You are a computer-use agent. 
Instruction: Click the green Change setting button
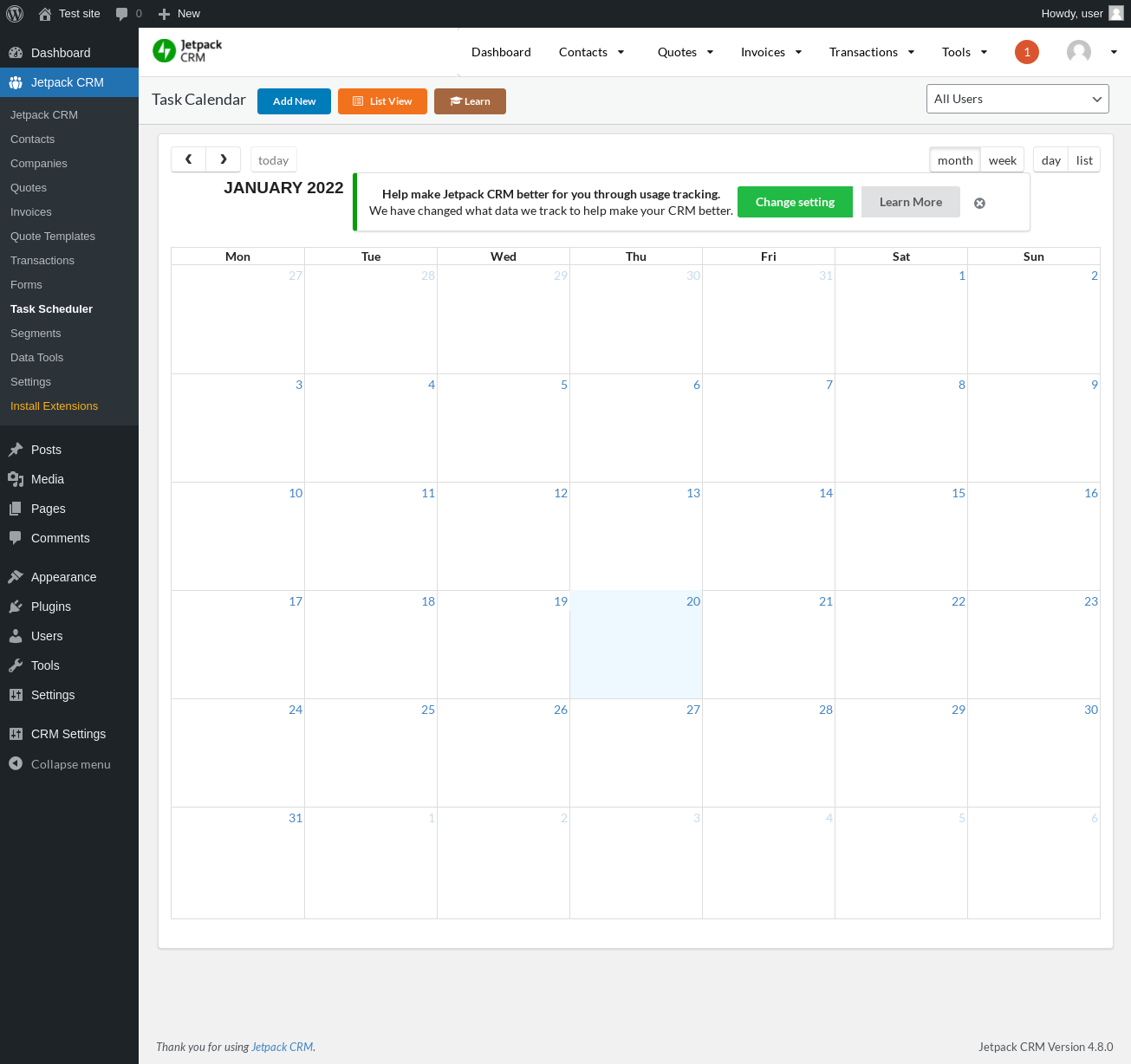coord(795,202)
